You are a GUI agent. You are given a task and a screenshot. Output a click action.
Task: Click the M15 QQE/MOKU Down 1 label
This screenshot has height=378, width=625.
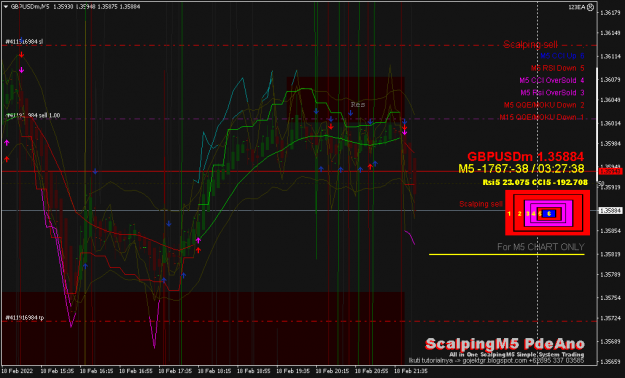[542, 117]
